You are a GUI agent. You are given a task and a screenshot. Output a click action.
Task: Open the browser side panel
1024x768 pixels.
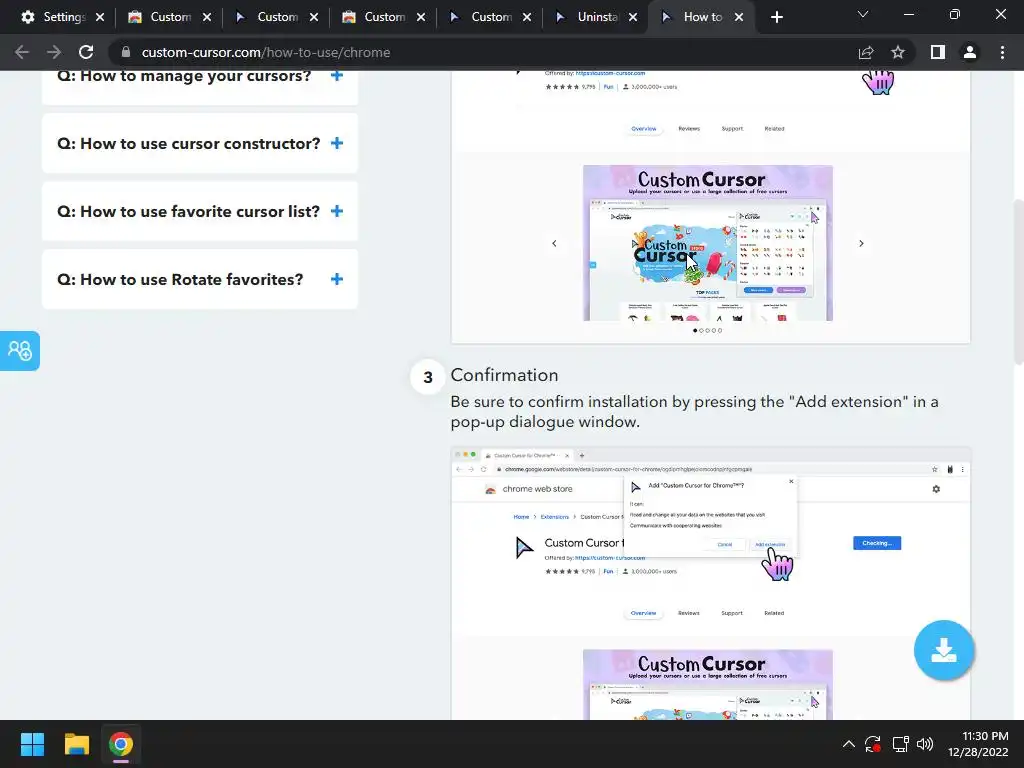click(938, 52)
